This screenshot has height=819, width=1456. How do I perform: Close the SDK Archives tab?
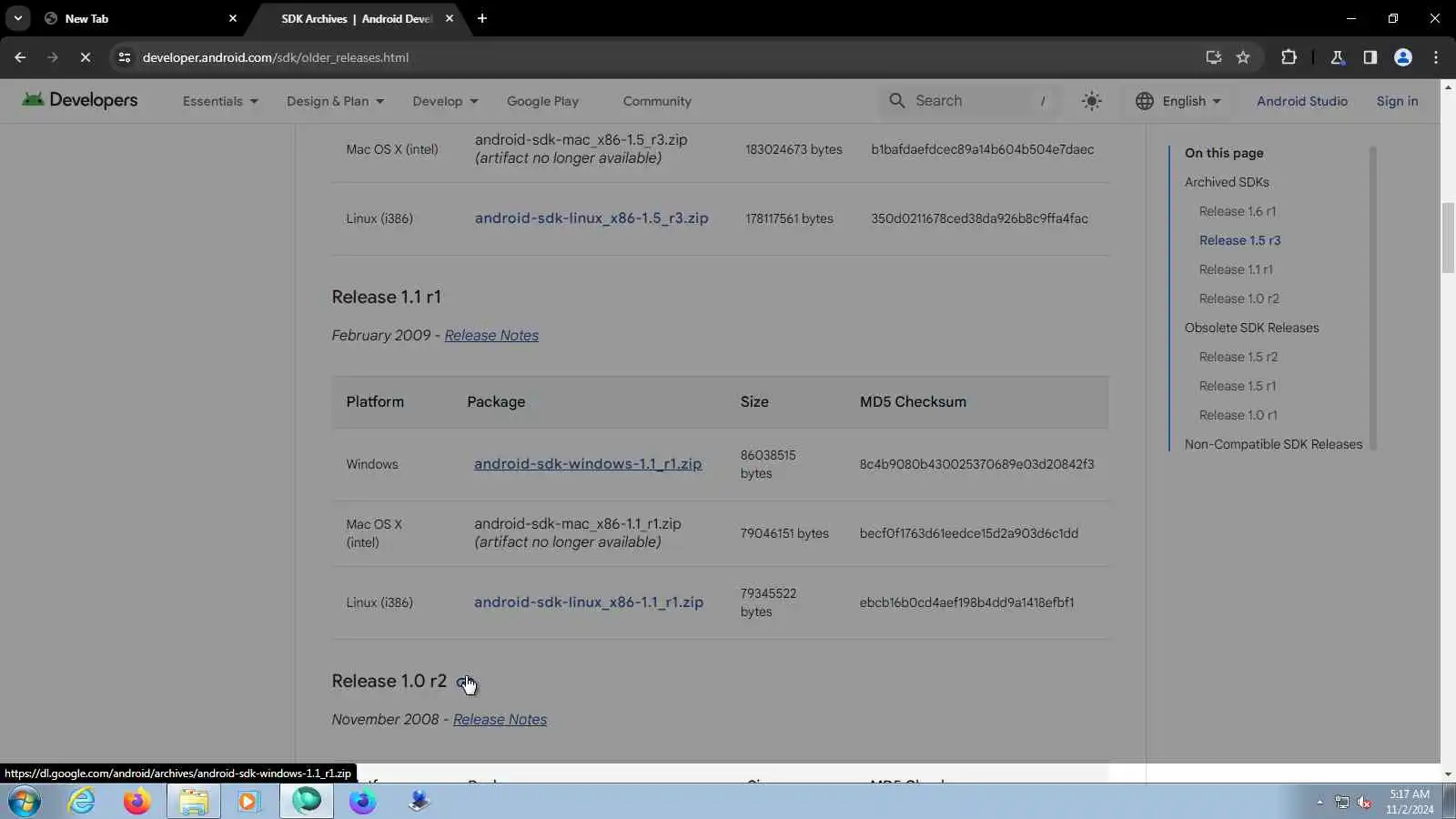[x=449, y=18]
